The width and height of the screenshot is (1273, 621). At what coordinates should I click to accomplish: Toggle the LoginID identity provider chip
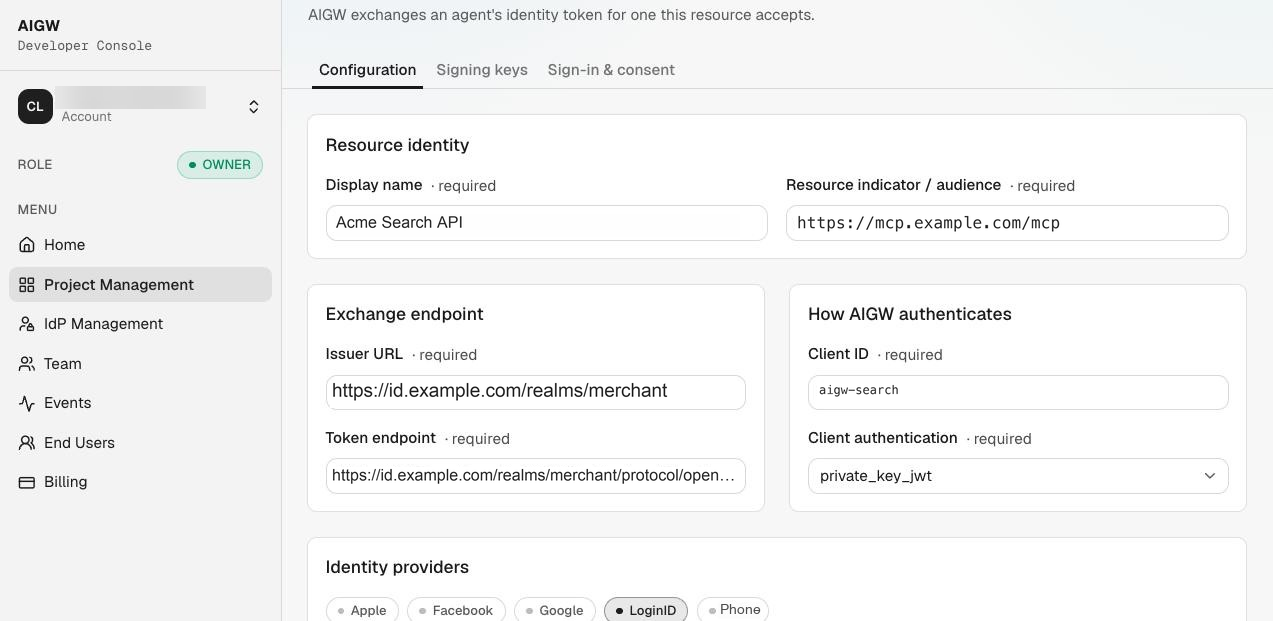646,610
